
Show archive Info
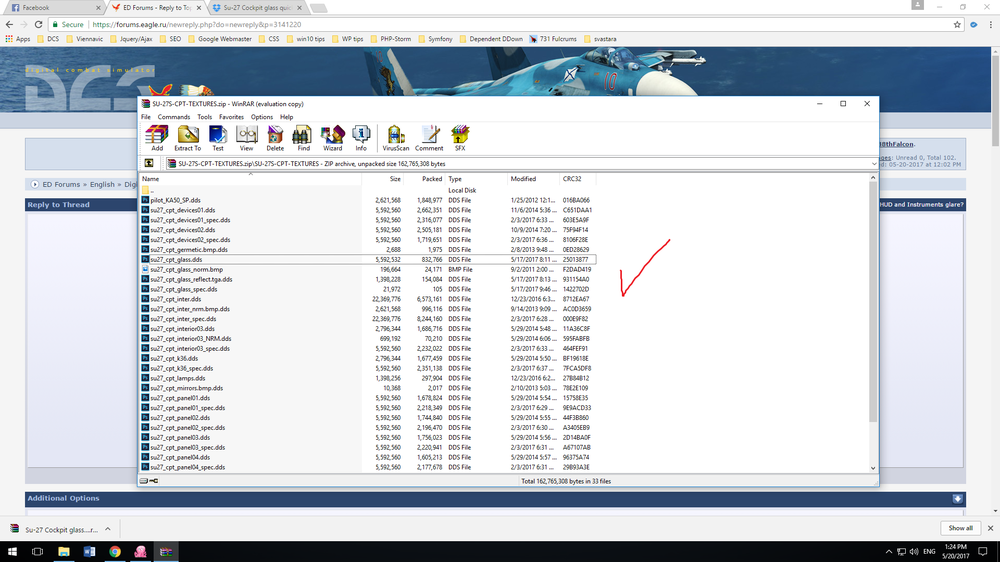361,138
